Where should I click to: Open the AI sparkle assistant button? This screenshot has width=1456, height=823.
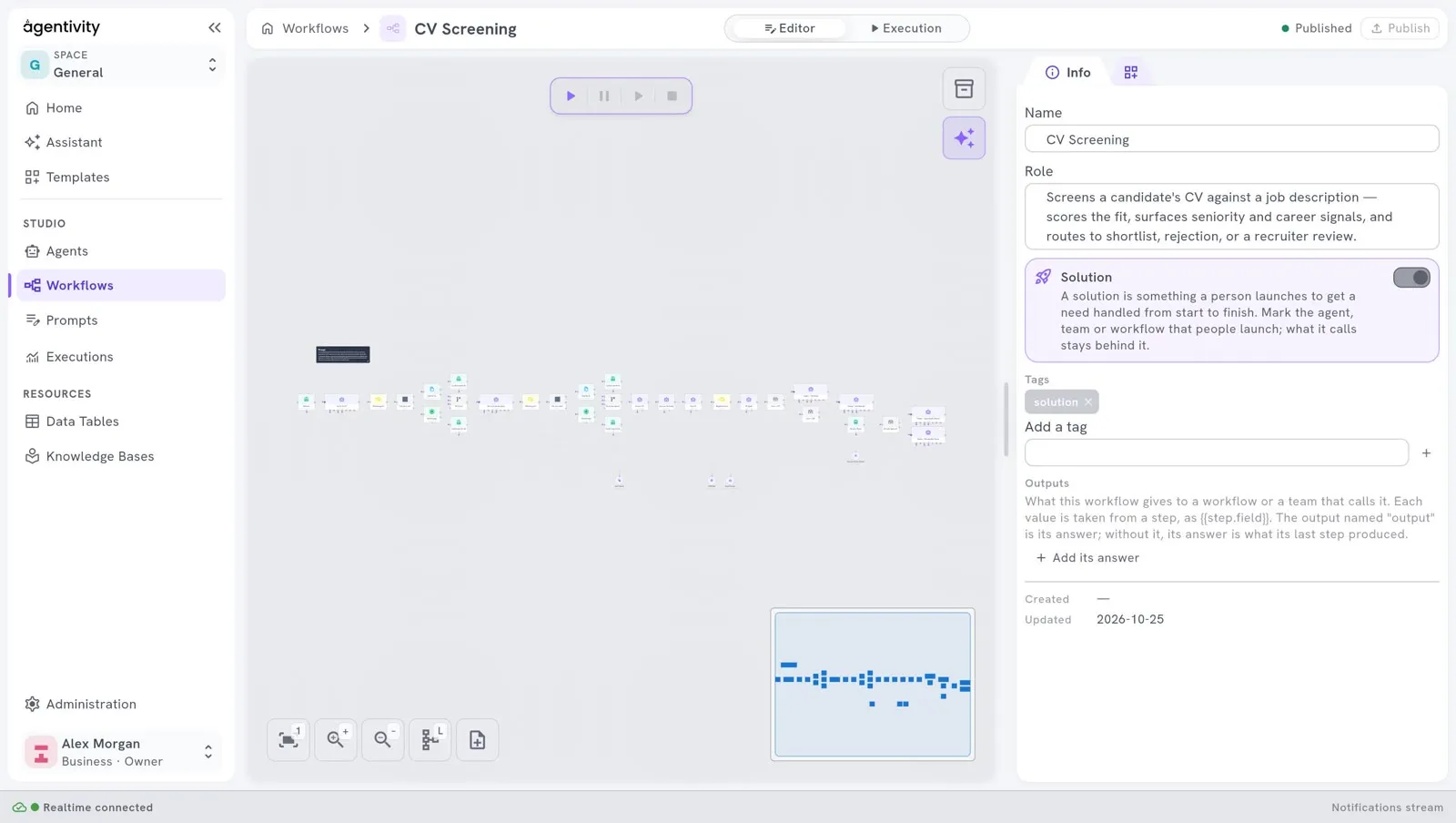tap(964, 138)
